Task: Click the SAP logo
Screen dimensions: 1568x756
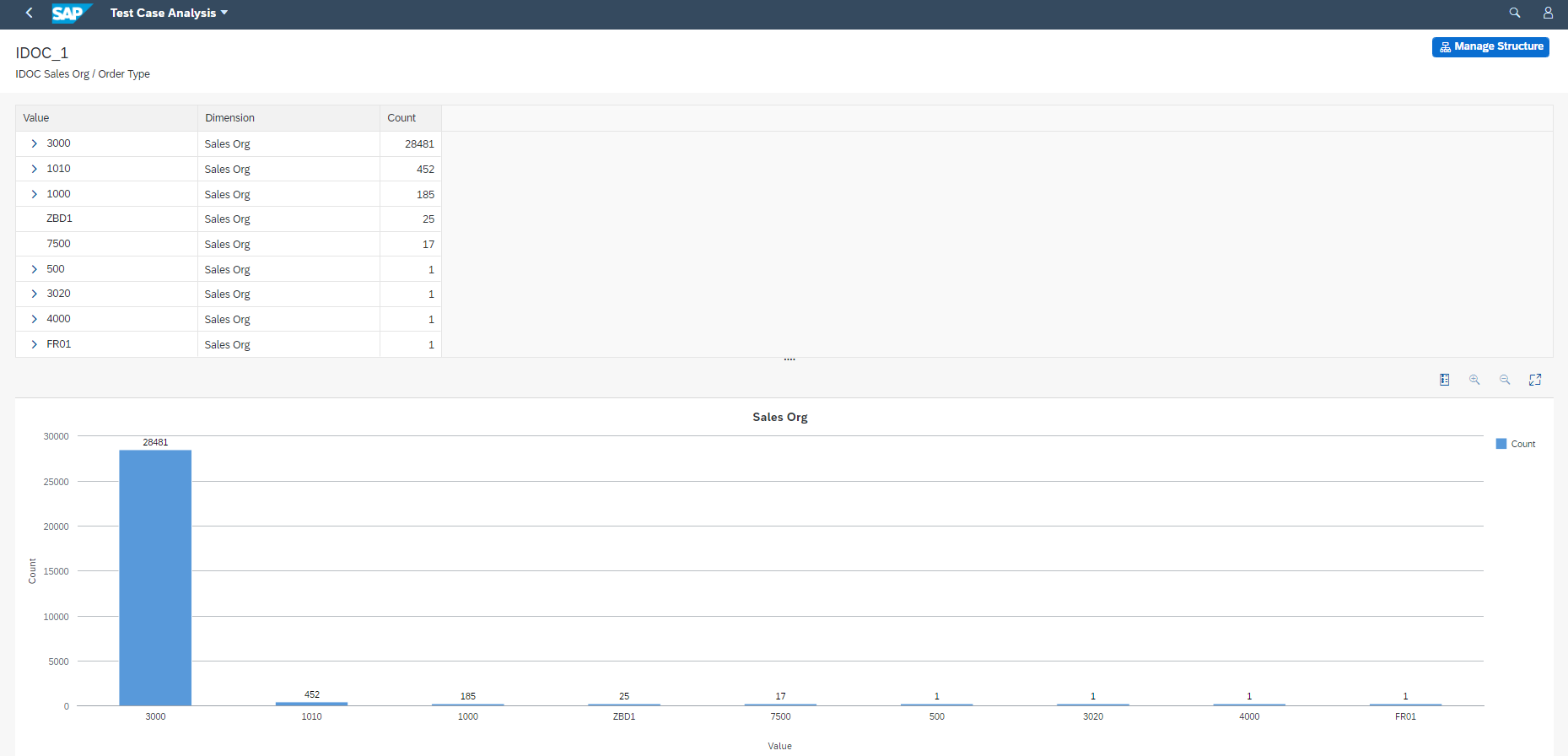Action: click(x=71, y=13)
